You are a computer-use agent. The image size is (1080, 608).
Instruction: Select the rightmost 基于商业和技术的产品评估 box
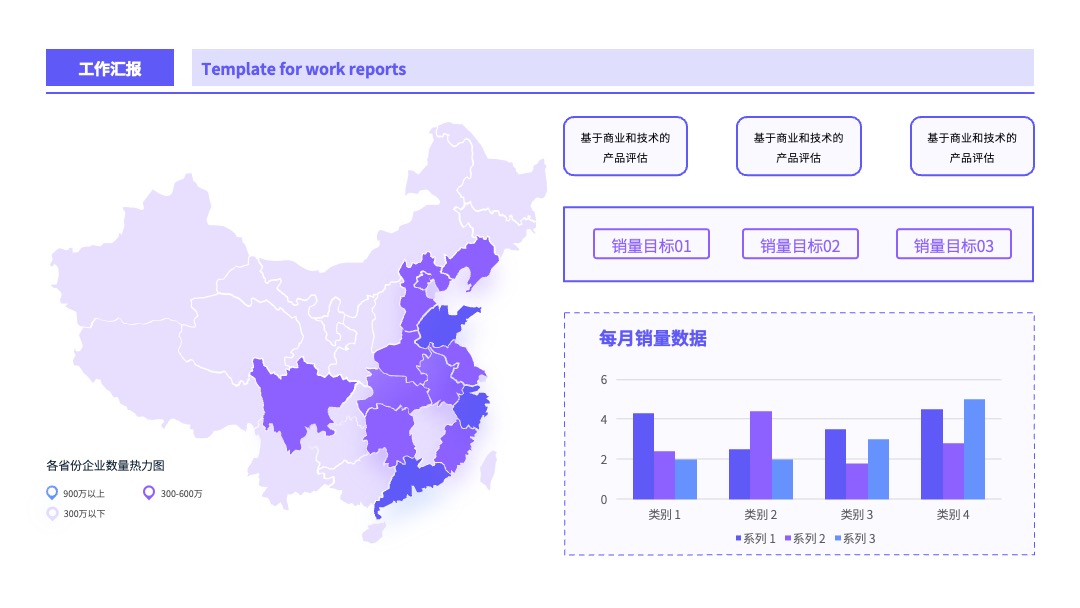pyautogui.click(x=972, y=147)
